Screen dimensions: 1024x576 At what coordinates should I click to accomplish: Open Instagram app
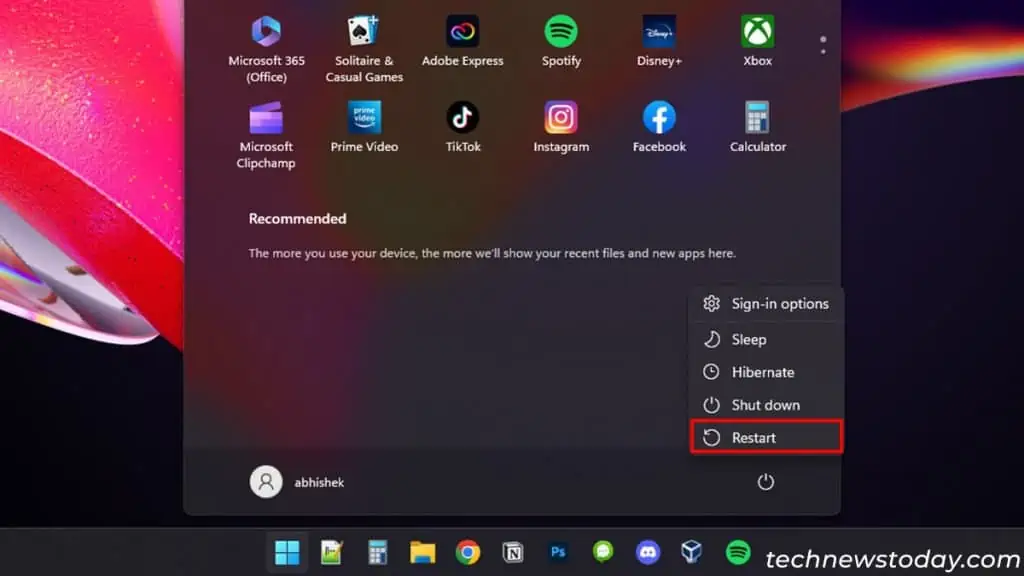(x=561, y=127)
